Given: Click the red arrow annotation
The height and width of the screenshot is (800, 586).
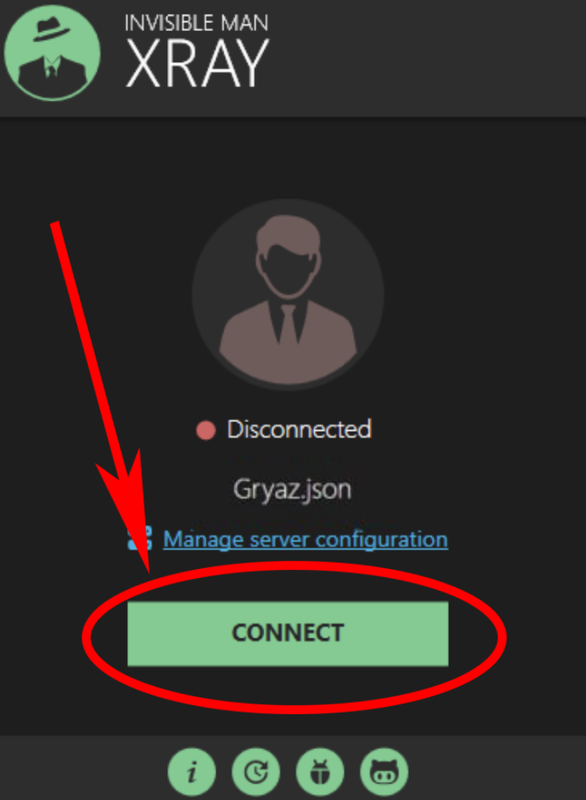Looking at the screenshot, I should [102, 398].
